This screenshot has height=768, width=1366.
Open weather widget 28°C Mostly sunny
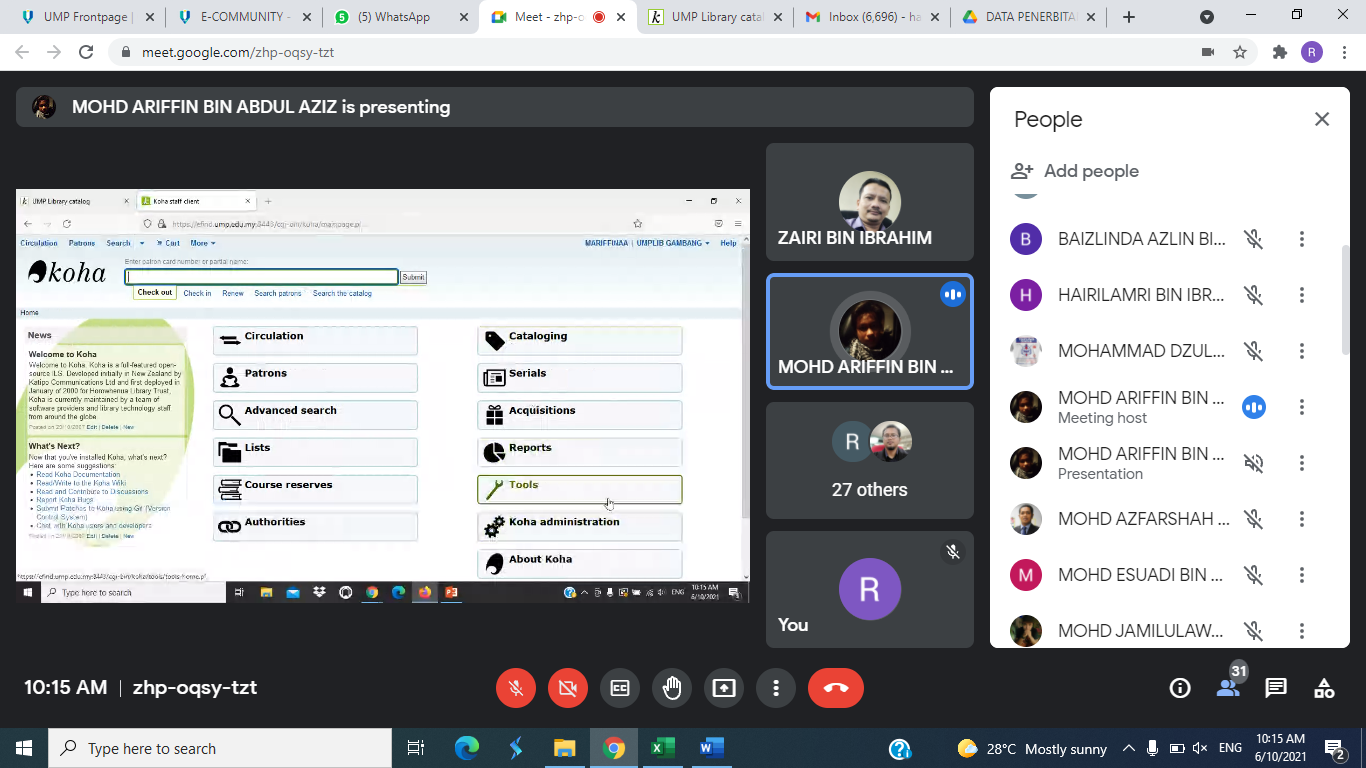(x=1031, y=748)
